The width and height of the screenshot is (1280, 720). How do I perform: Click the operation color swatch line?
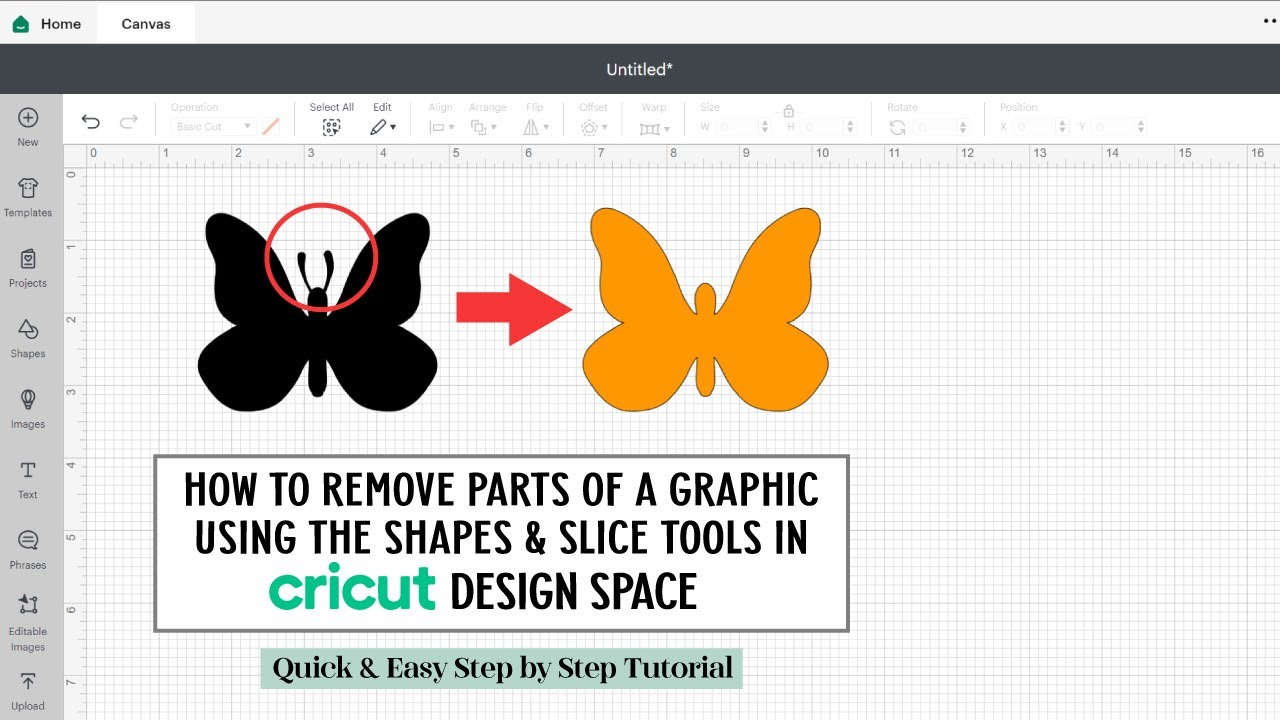pyautogui.click(x=271, y=127)
